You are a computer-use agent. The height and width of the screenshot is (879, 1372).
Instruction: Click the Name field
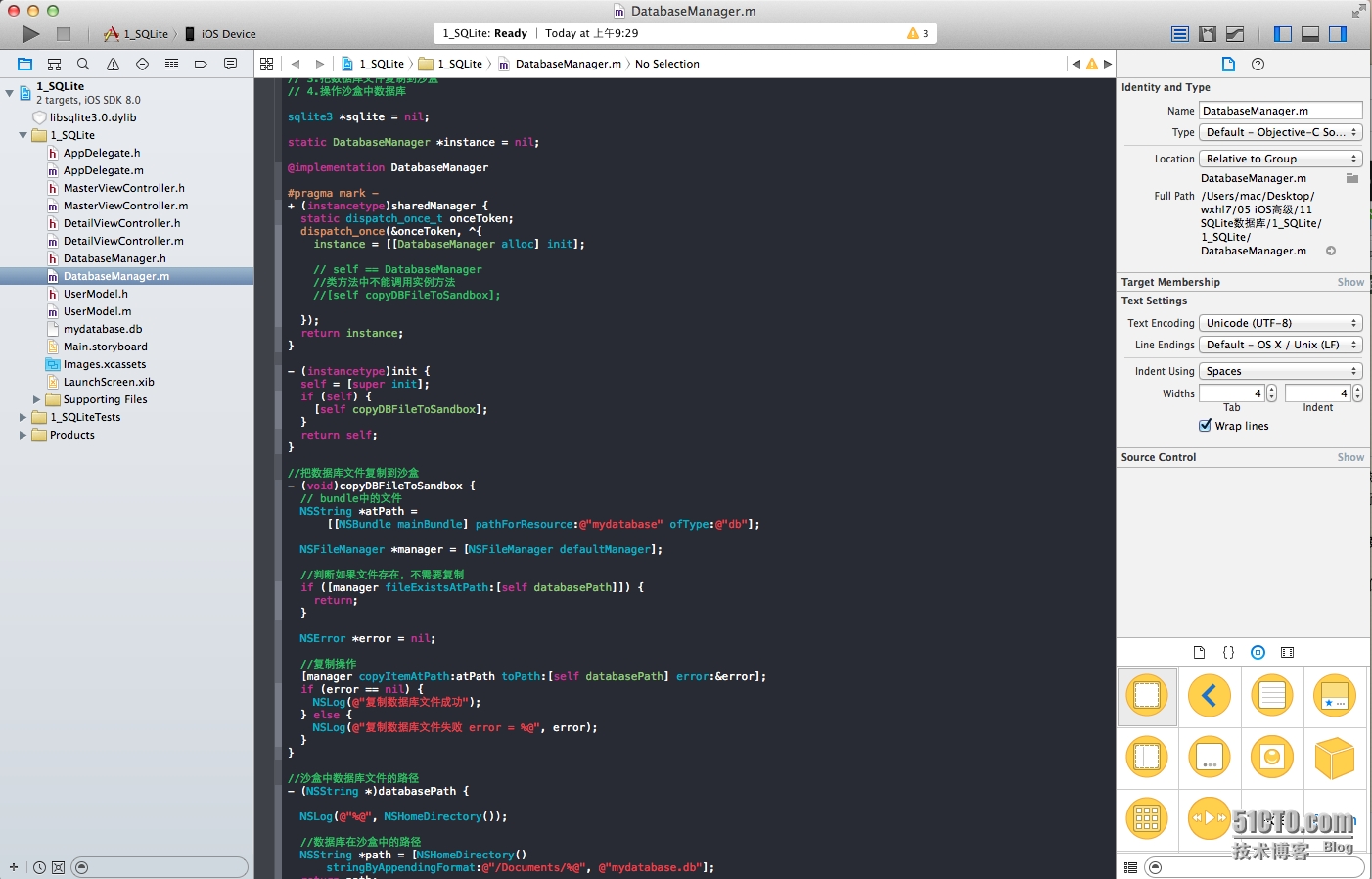[x=1280, y=111]
